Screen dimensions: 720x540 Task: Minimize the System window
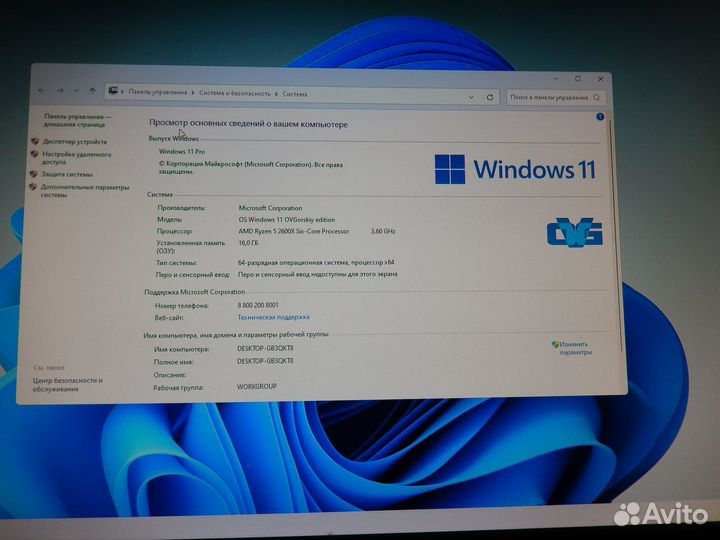click(x=556, y=79)
